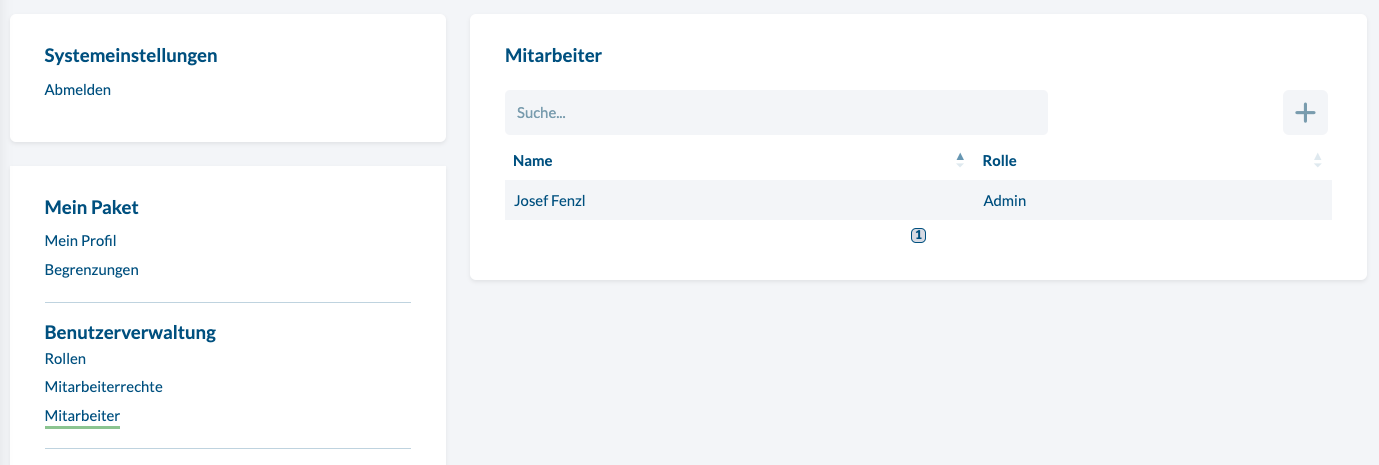Focus the Suche... search field
This screenshot has height=465, width=1379.
[776, 112]
